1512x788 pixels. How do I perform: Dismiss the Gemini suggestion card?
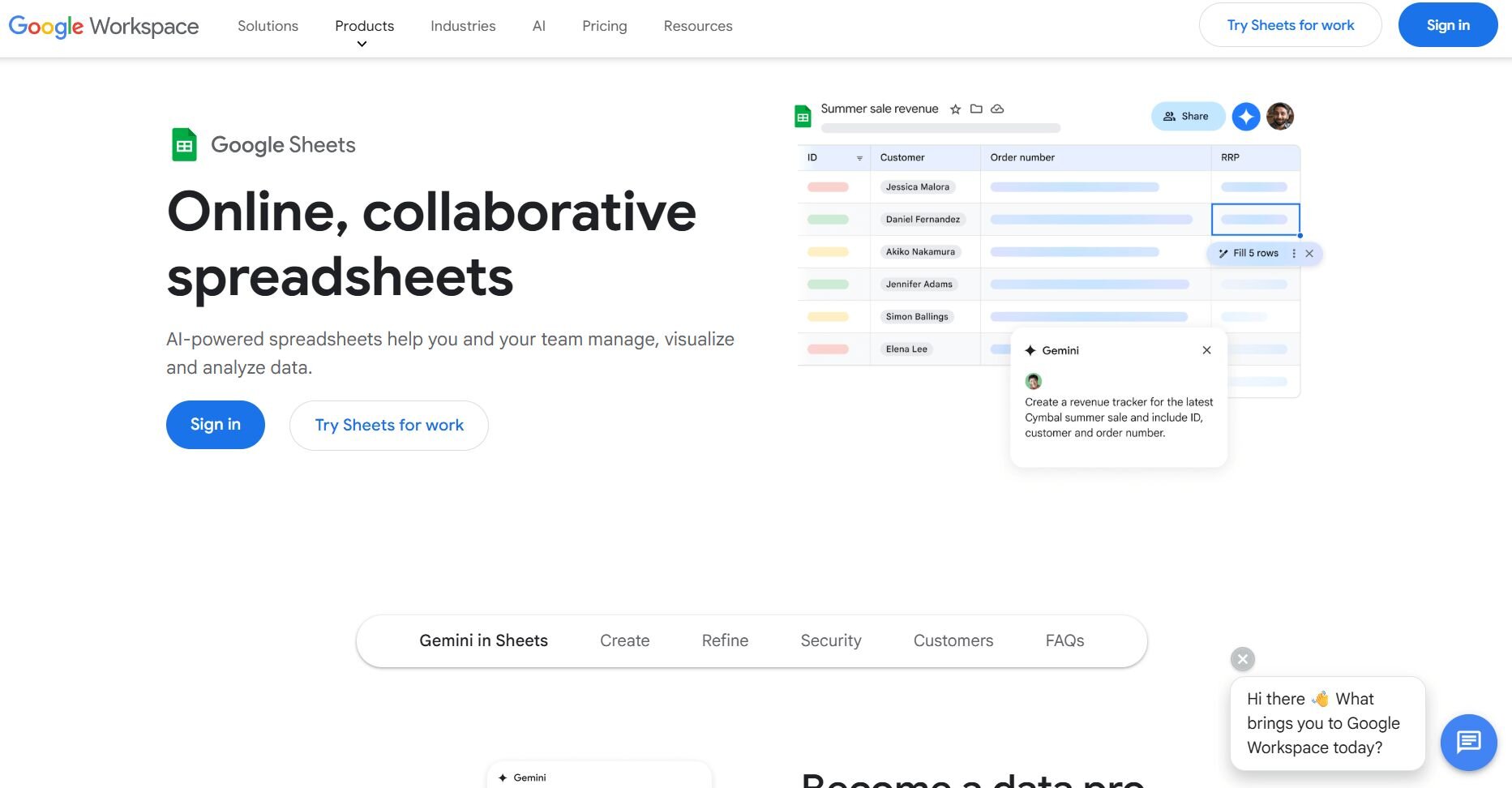pos(1206,349)
